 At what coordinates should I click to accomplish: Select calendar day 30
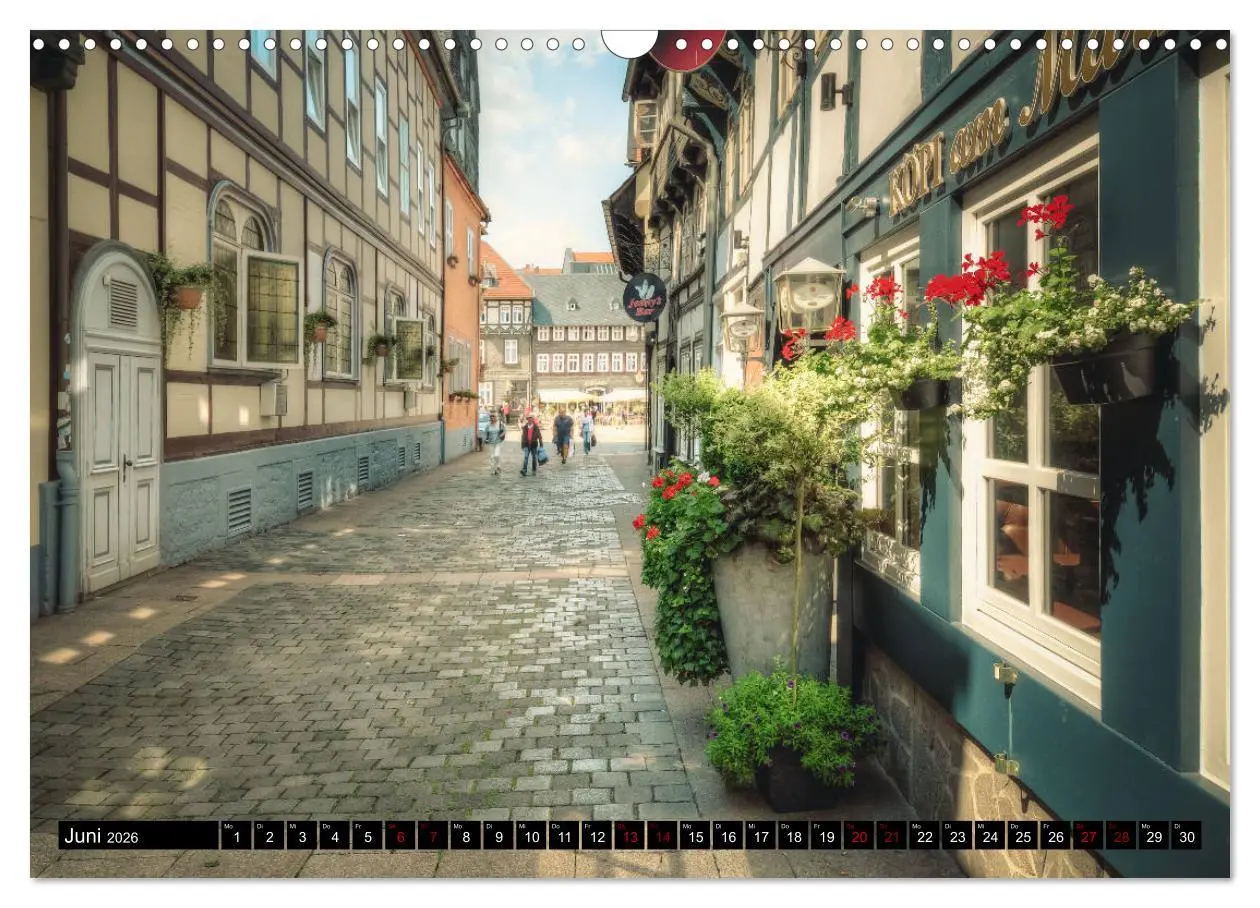(x=1187, y=836)
